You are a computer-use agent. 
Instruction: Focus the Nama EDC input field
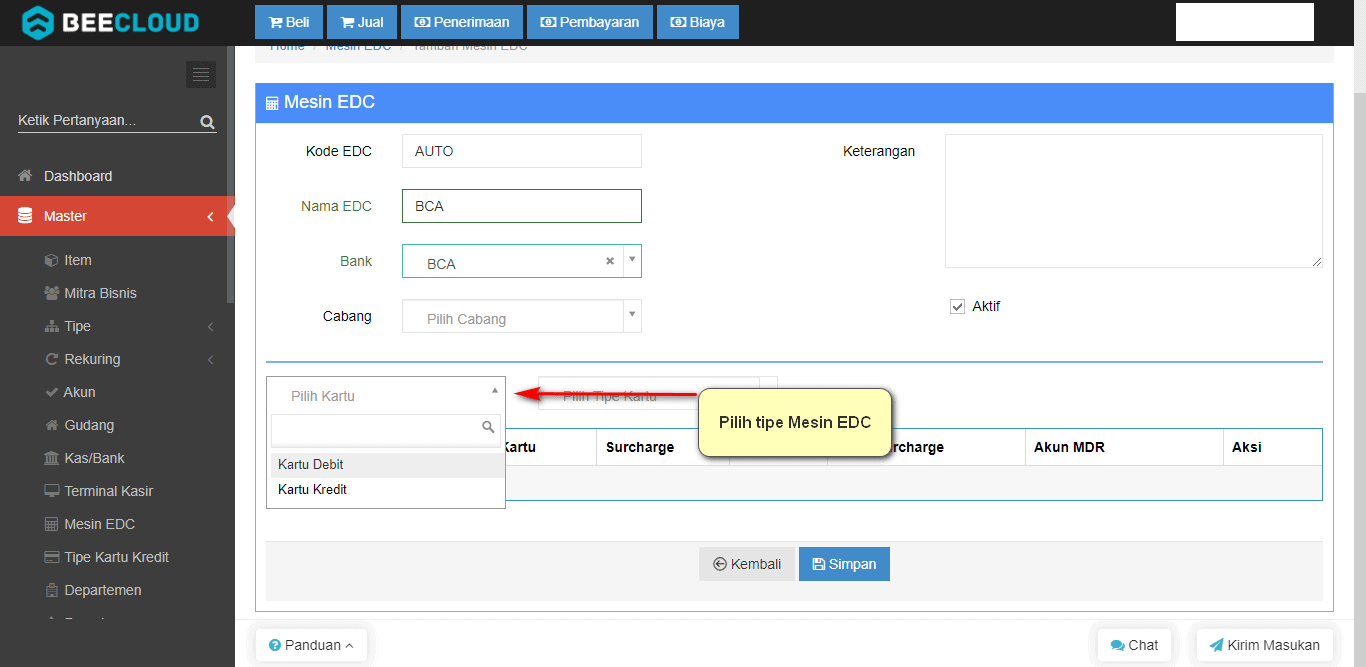click(521, 206)
